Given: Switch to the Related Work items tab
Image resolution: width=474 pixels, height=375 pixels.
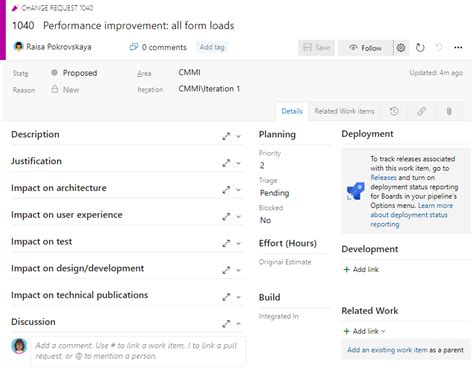Looking at the screenshot, I should point(344,111).
